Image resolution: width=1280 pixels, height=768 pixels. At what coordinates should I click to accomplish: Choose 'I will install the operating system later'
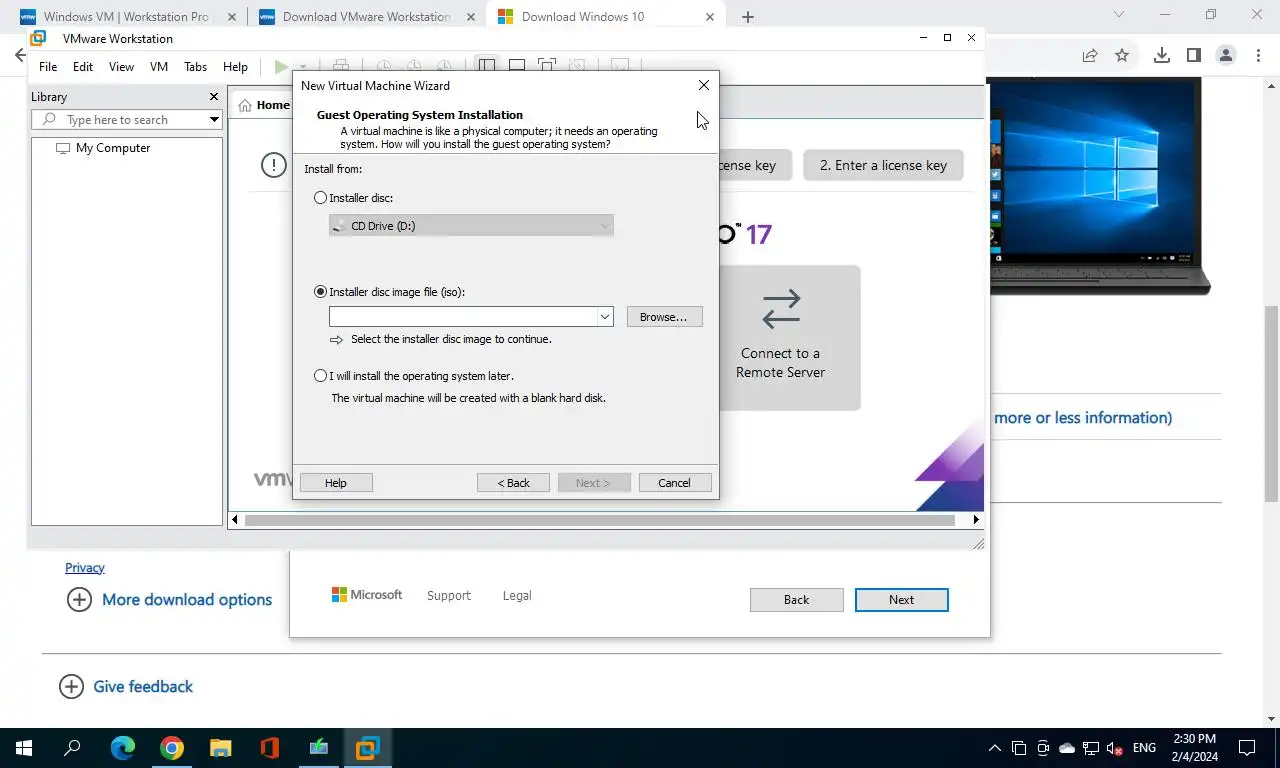320,376
